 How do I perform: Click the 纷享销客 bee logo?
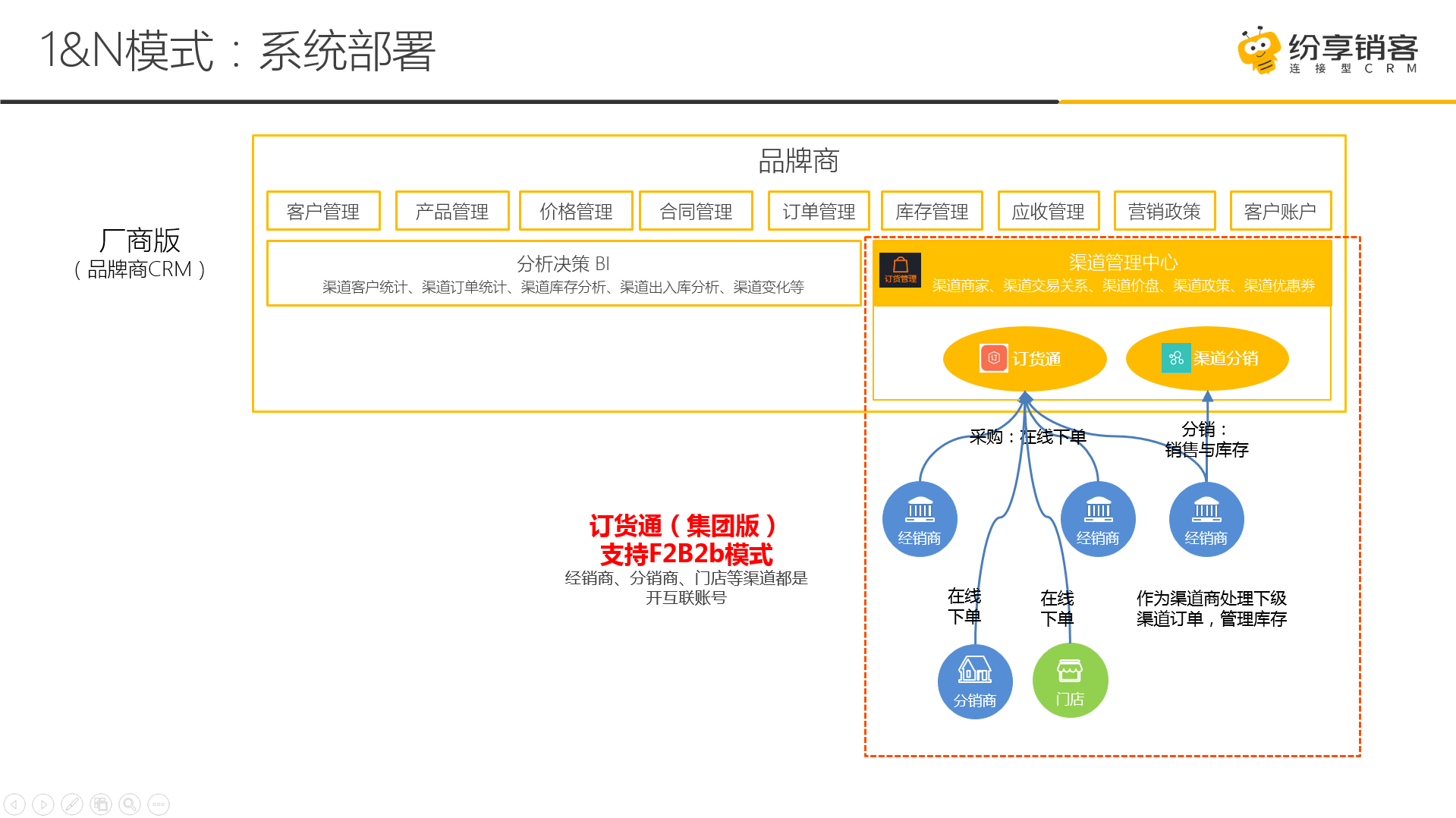click(x=1259, y=50)
